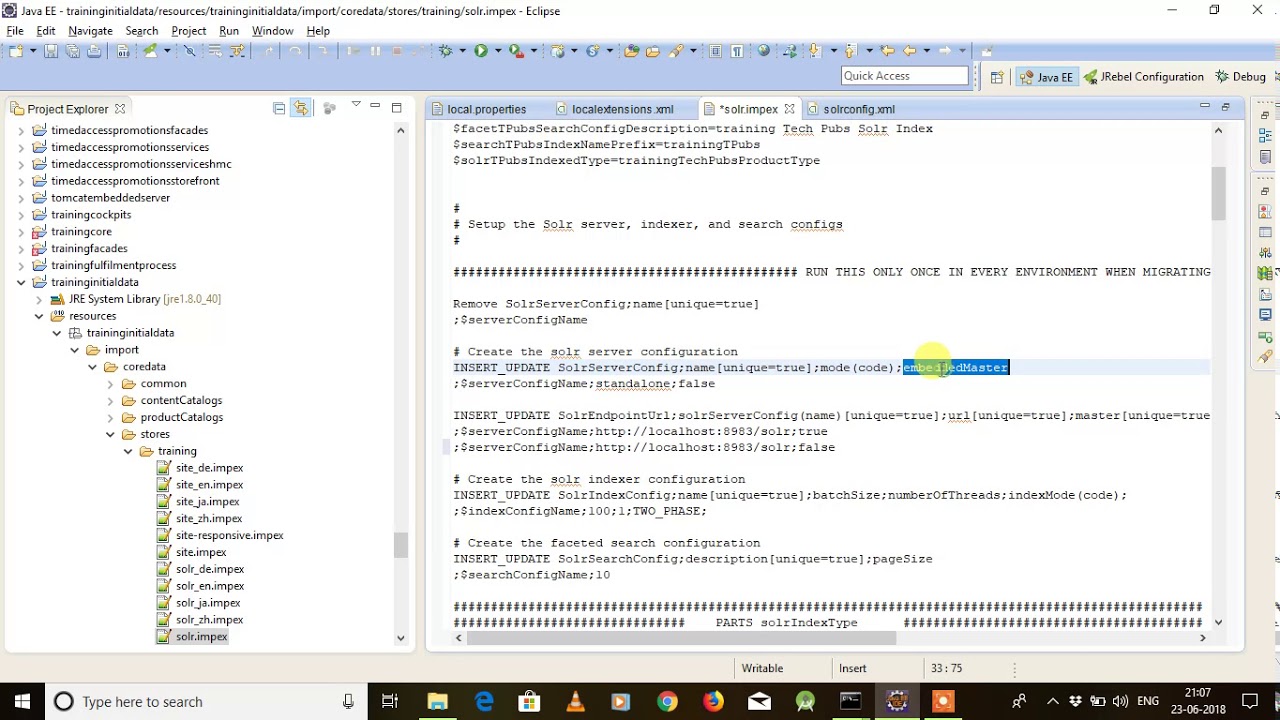
Task: Open Chrome from the taskbar
Action: click(667, 702)
